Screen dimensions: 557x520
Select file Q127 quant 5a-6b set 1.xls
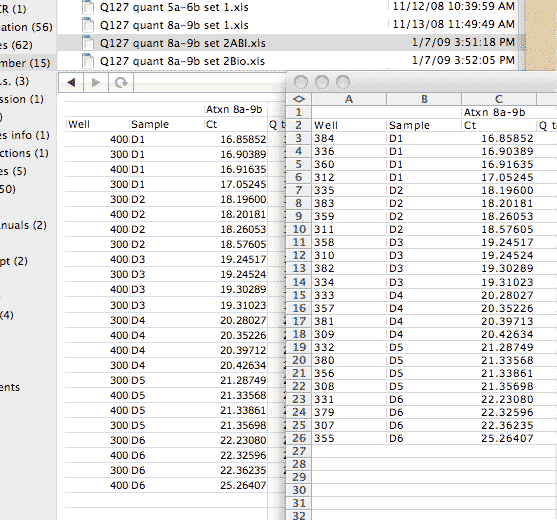tap(174, 7)
